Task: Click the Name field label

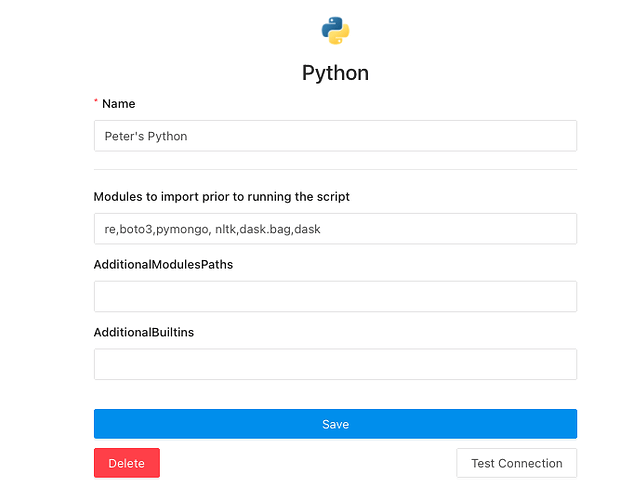Action: (118, 104)
